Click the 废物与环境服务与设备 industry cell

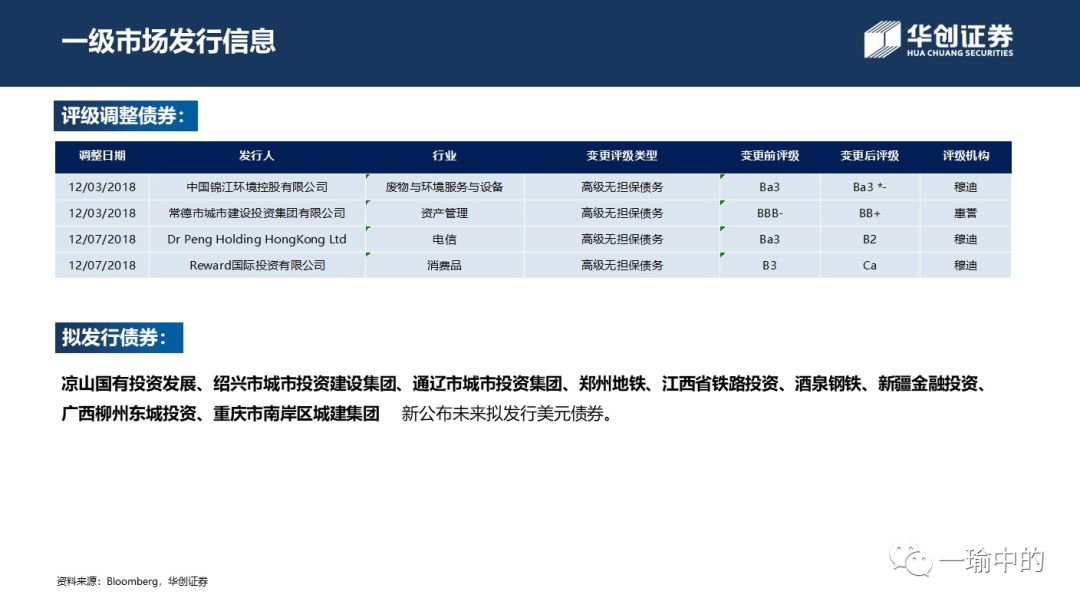point(444,187)
